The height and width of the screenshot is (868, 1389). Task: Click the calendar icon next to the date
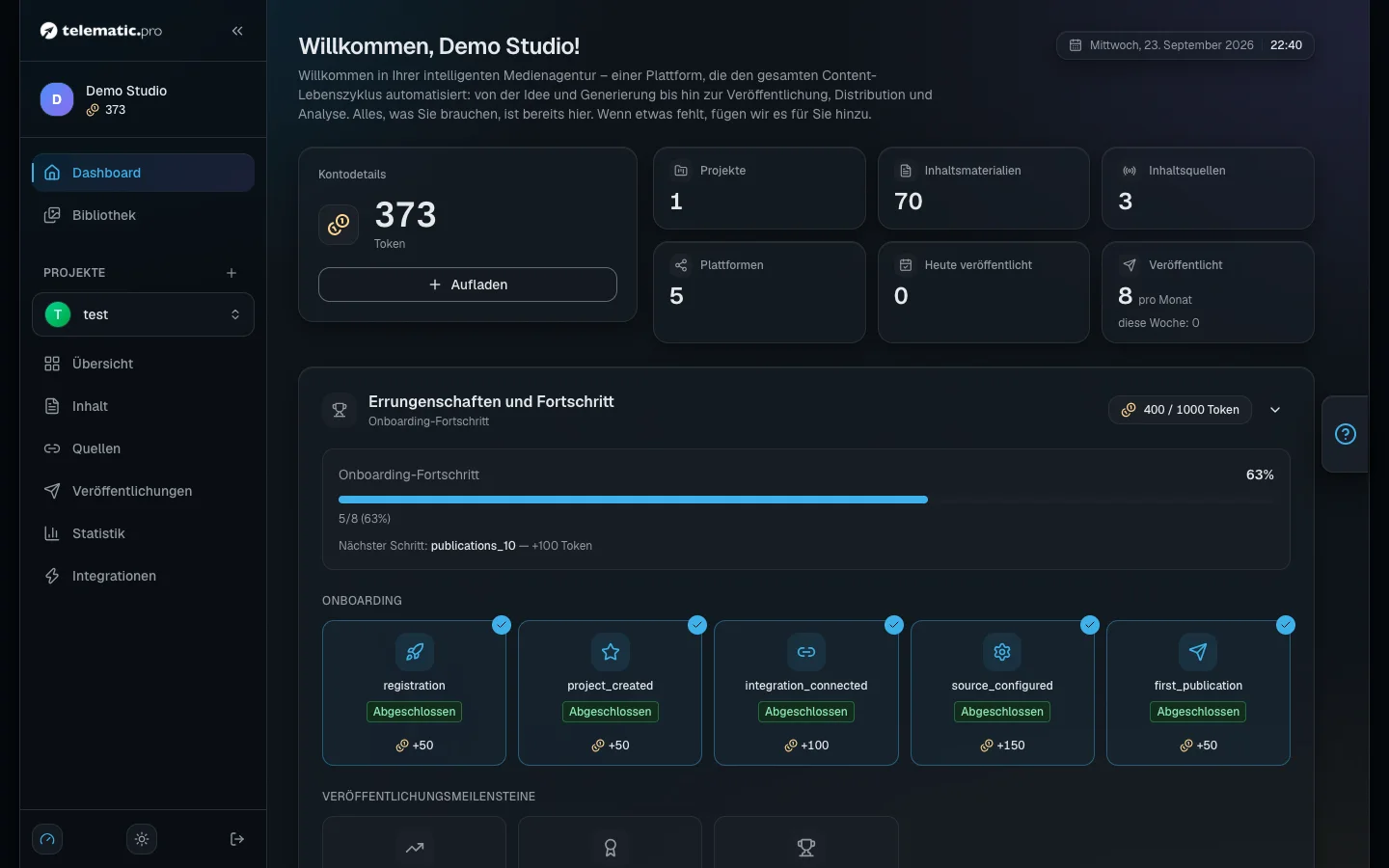(x=1076, y=45)
